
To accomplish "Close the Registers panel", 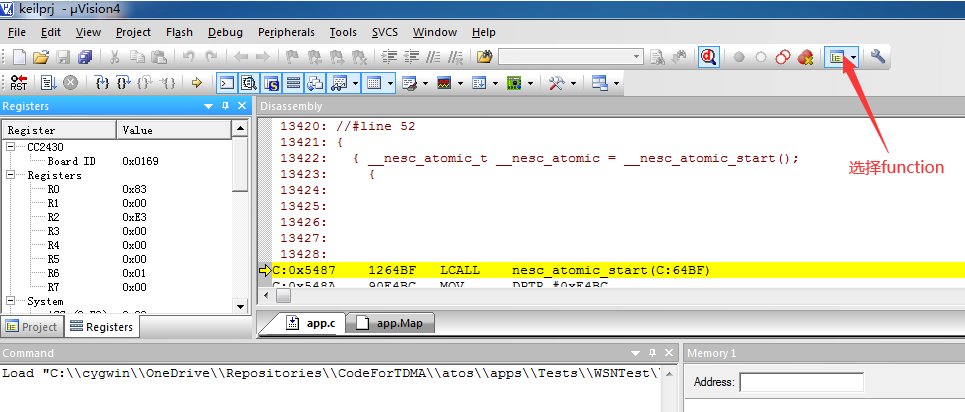I will [x=242, y=106].
